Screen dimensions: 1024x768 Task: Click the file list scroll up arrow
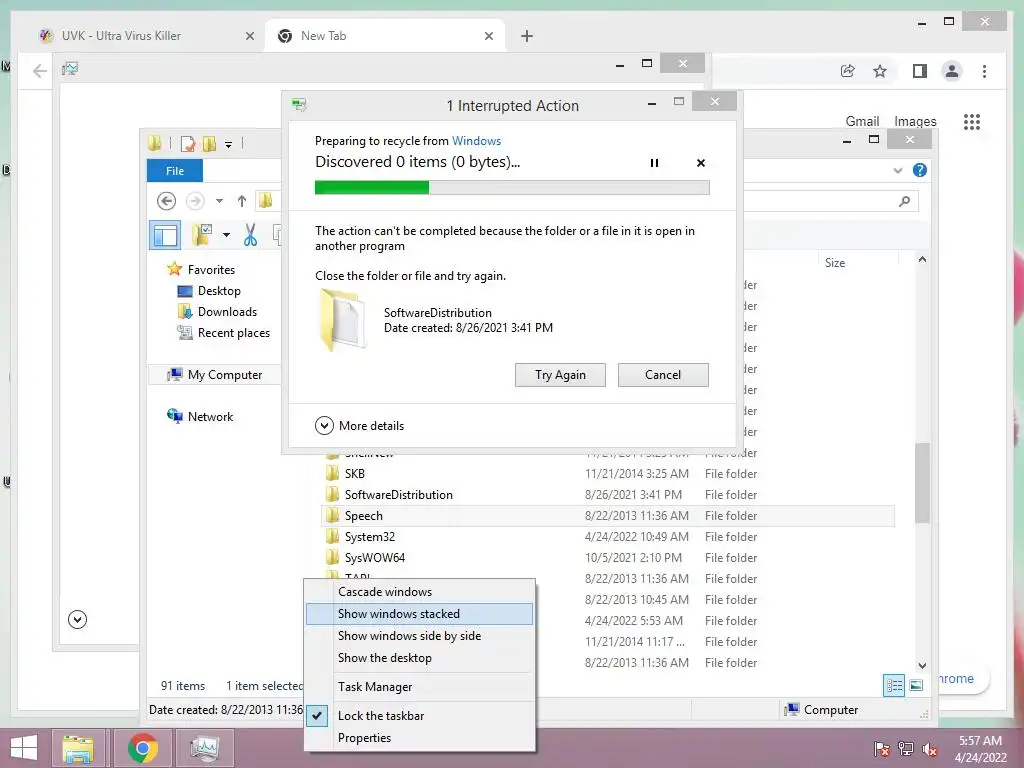click(922, 259)
